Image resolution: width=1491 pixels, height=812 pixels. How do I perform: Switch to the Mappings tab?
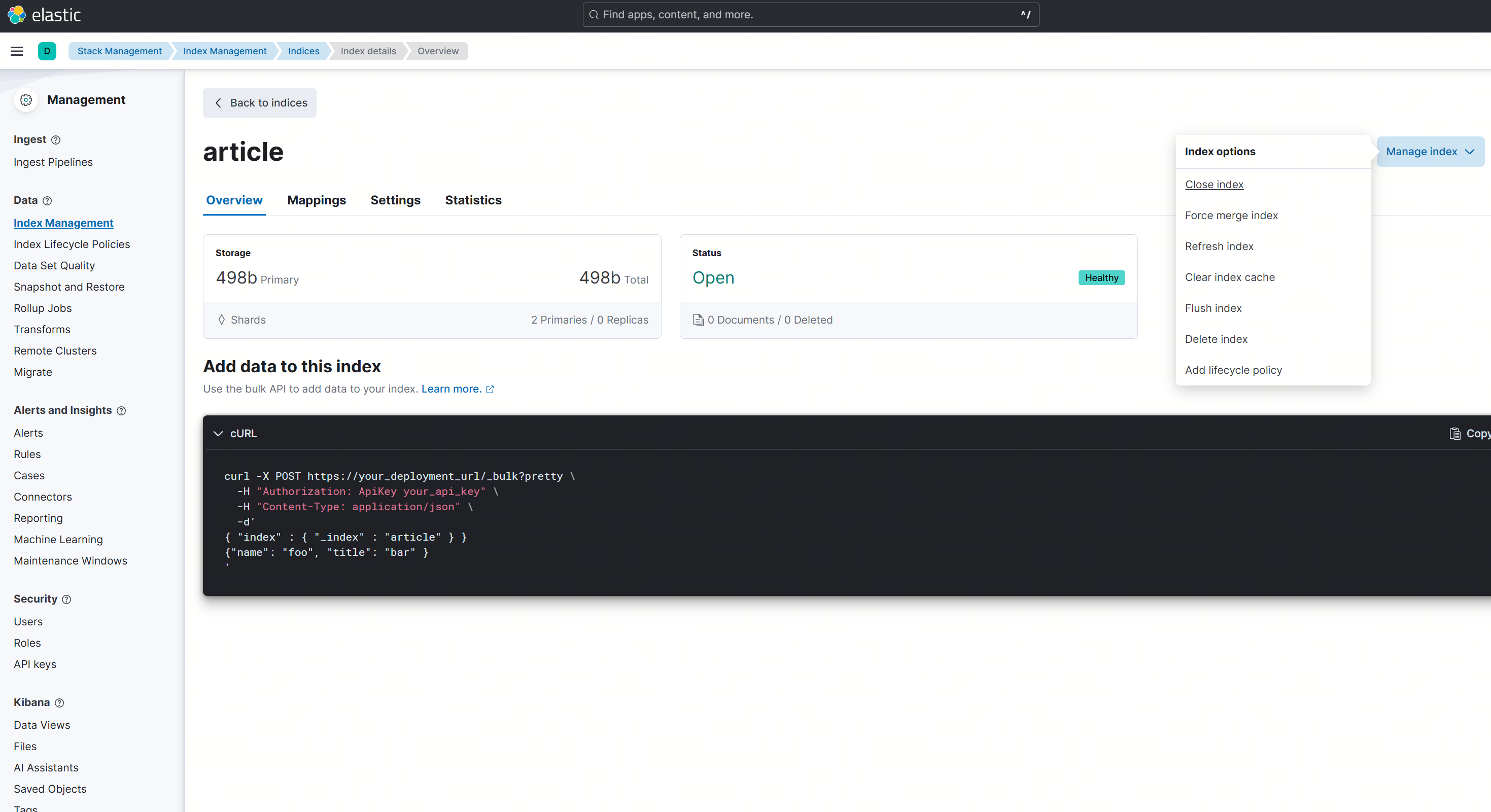point(317,200)
